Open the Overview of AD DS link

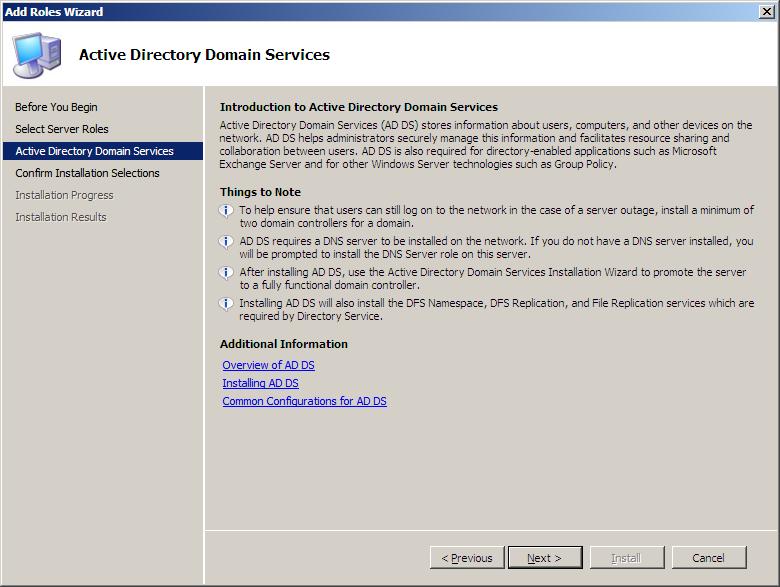[x=268, y=365]
